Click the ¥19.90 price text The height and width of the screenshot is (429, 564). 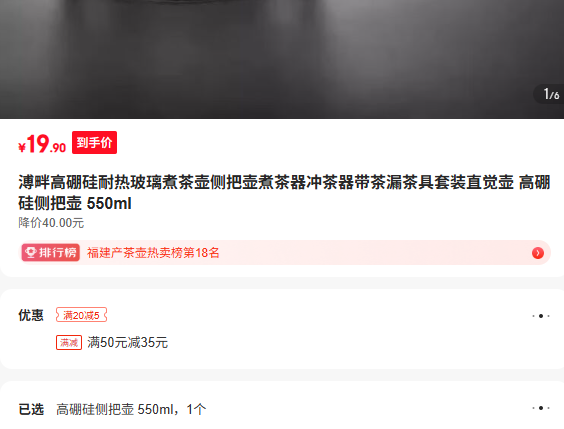pyautogui.click(x=42, y=144)
